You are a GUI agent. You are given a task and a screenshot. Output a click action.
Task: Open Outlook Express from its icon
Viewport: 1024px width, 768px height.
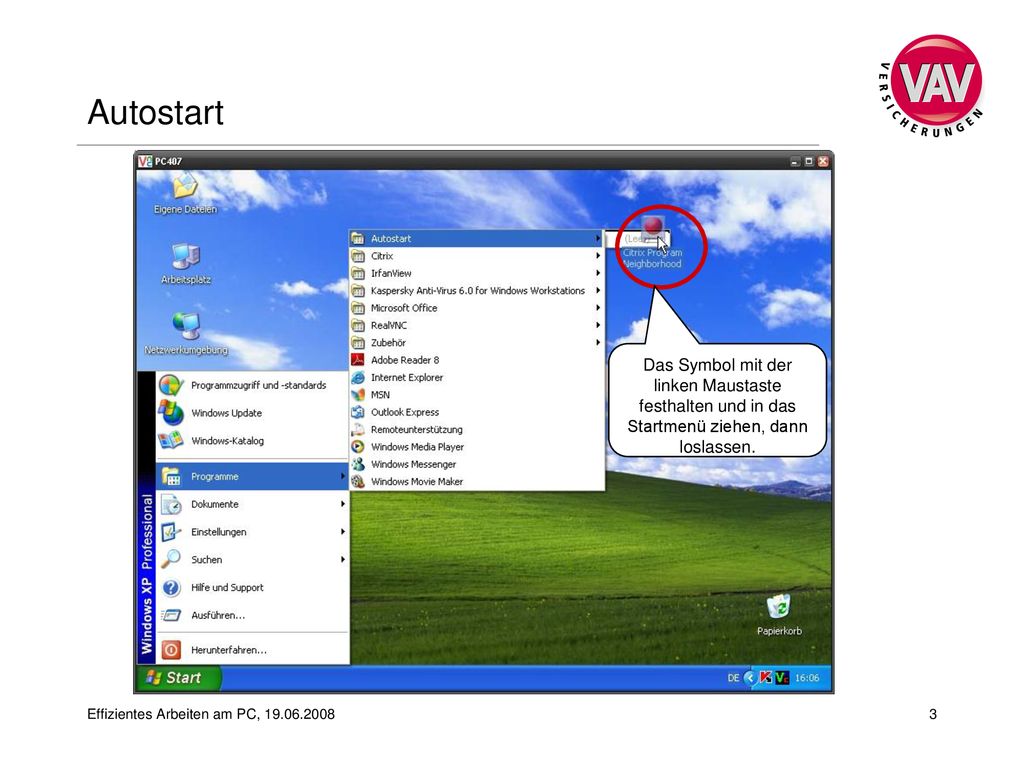(x=358, y=412)
